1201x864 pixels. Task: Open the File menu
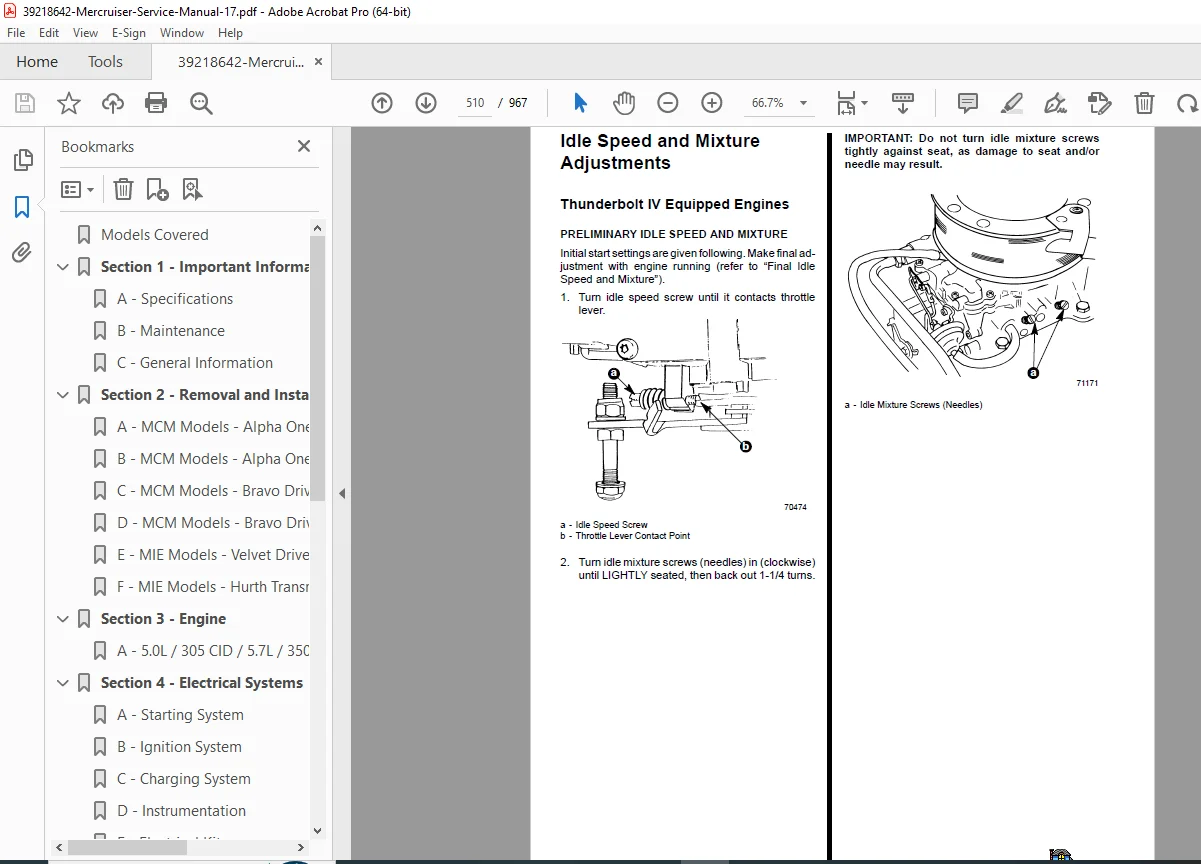(x=16, y=33)
